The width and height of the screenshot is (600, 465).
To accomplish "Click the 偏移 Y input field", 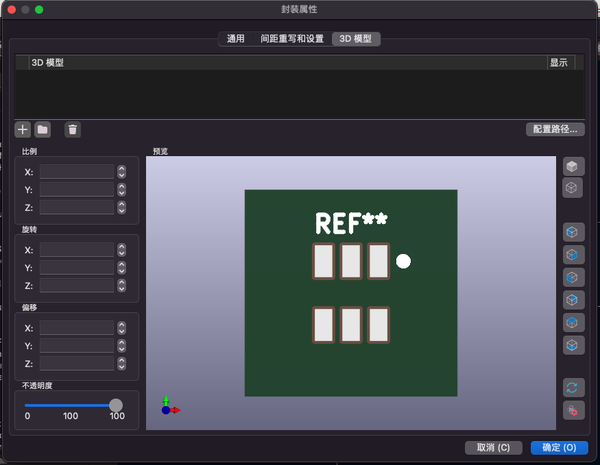I will pyautogui.click(x=77, y=346).
